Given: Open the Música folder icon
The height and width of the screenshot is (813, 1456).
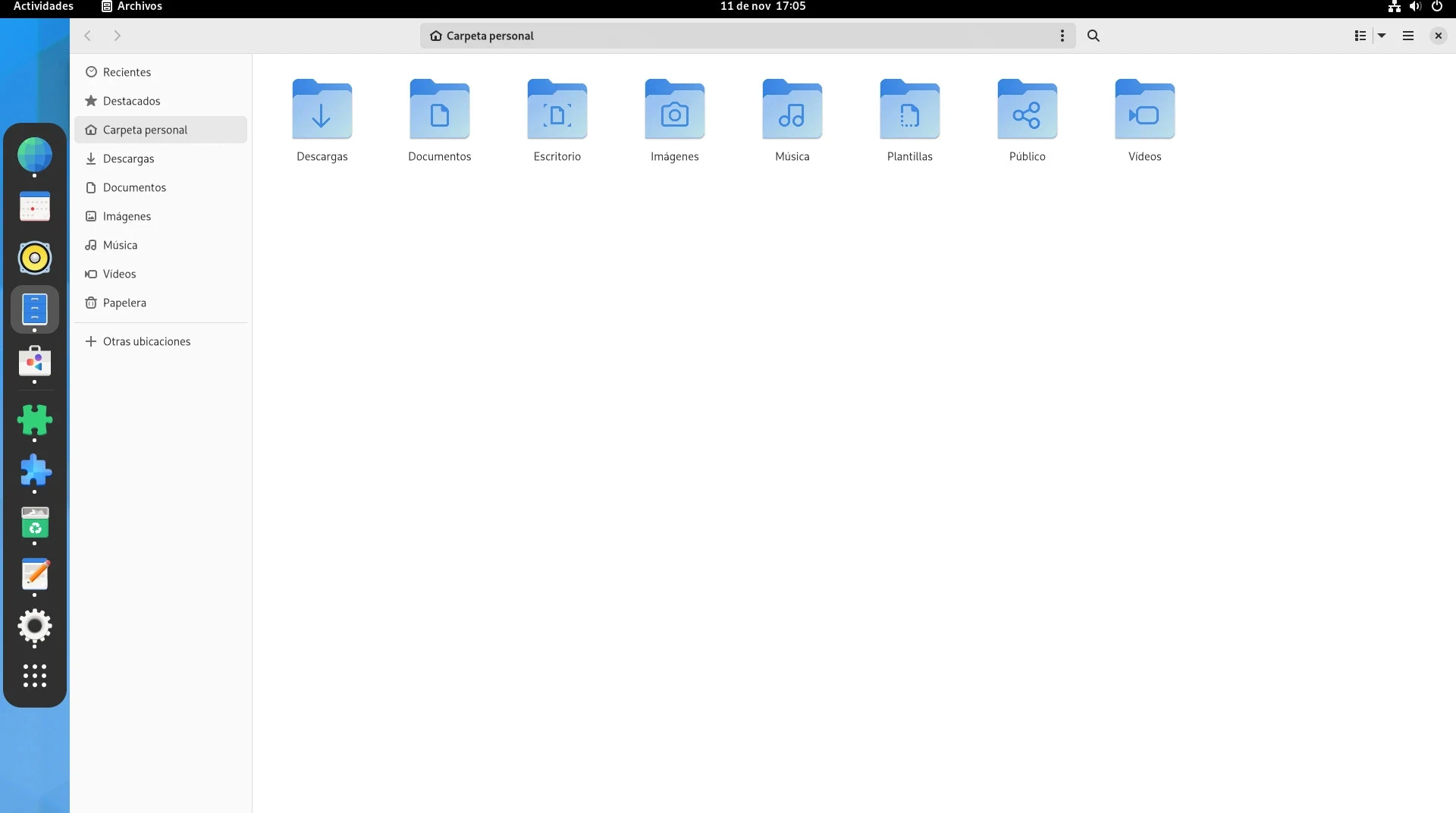Looking at the screenshot, I should pyautogui.click(x=792, y=111).
